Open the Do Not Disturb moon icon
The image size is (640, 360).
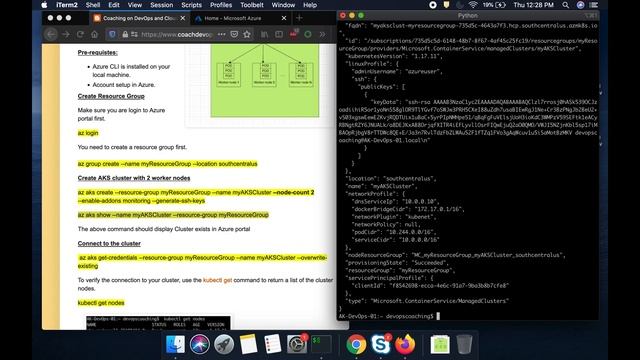coord(460,5)
